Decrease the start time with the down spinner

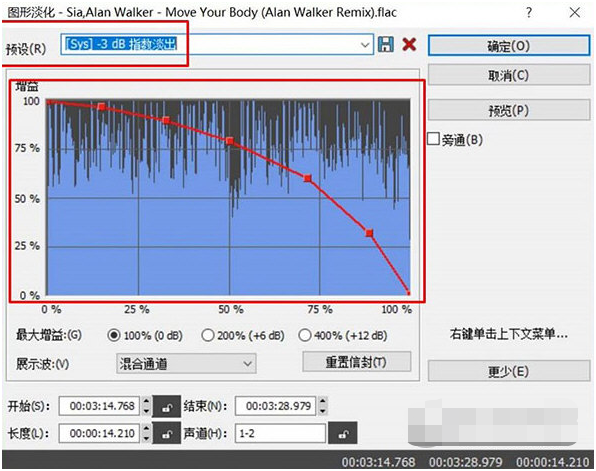click(x=146, y=411)
